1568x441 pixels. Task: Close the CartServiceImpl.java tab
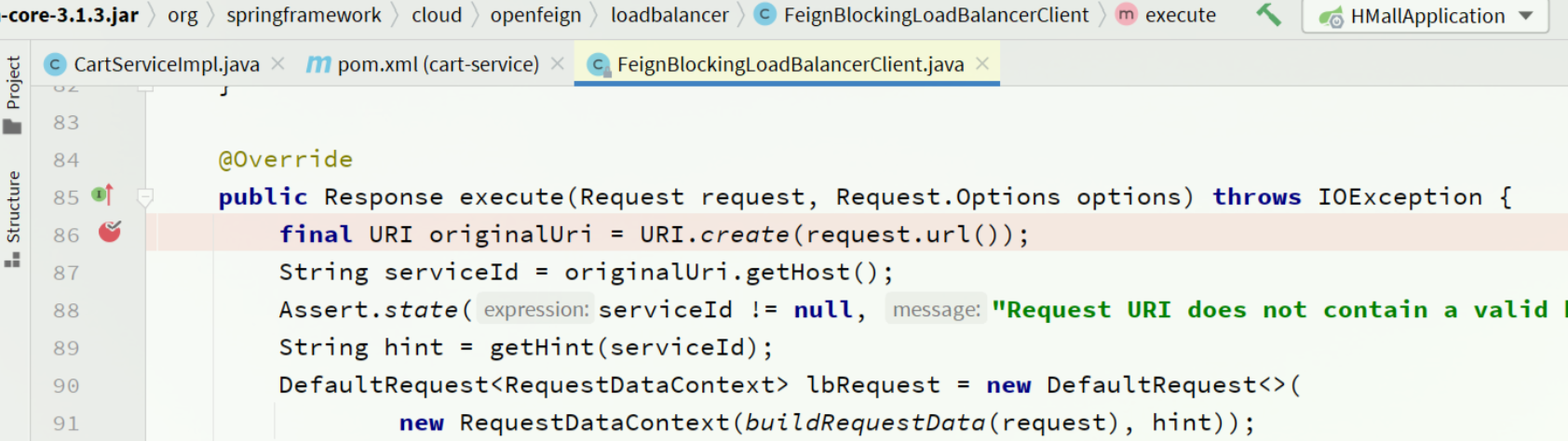point(277,63)
